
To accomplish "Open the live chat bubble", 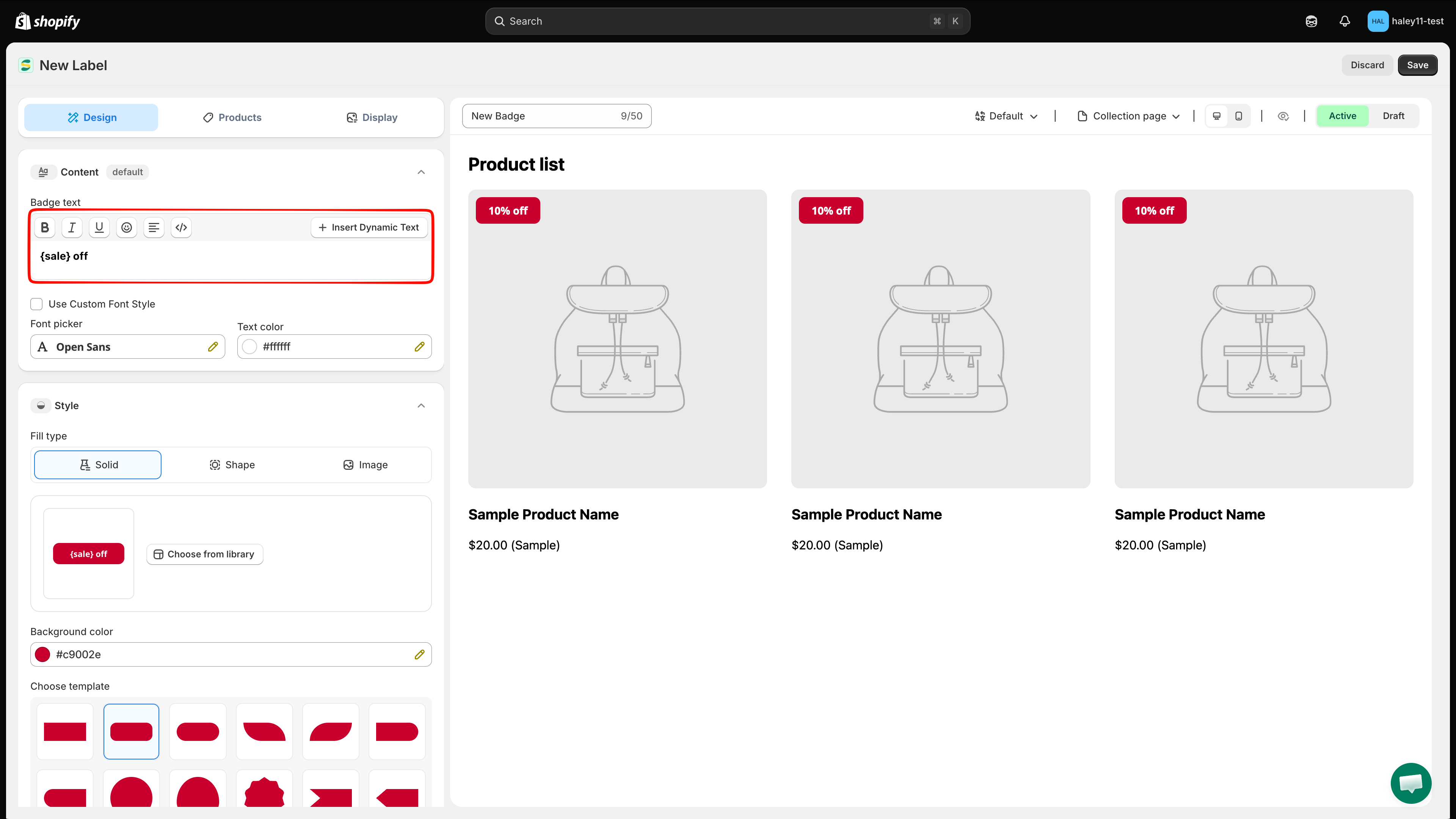I will [x=1411, y=783].
